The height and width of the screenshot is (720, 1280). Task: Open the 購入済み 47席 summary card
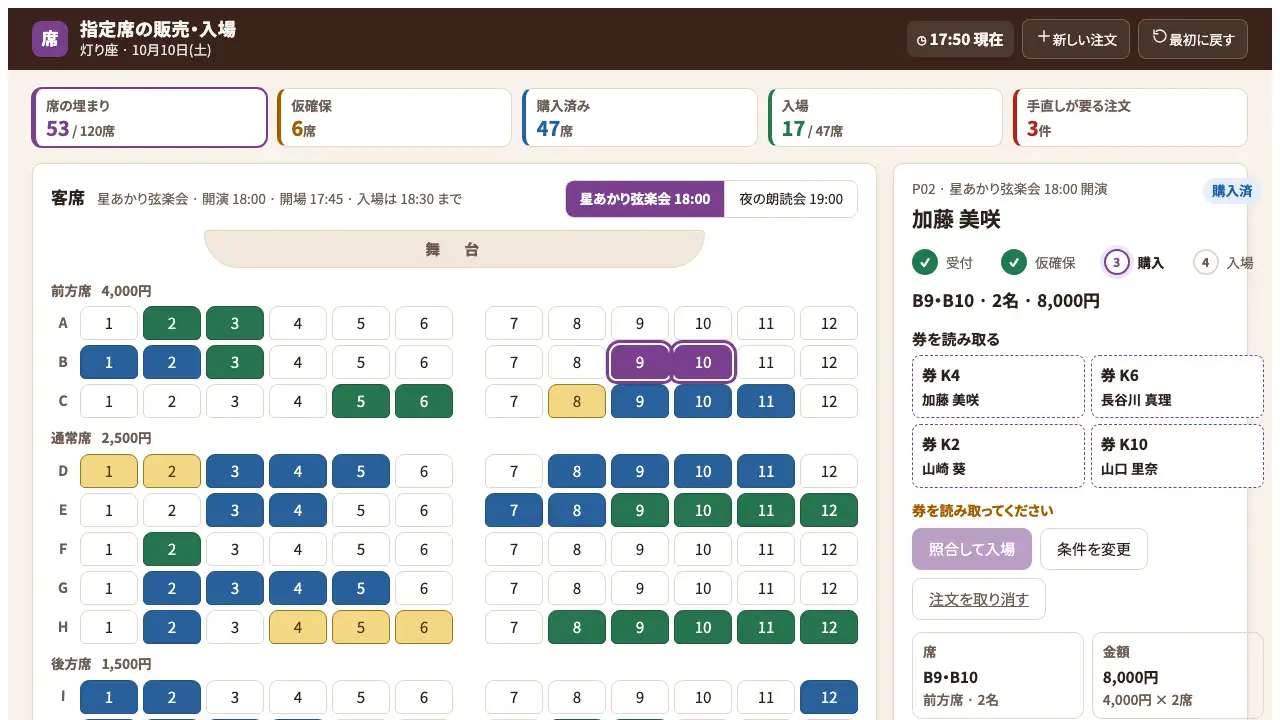[640, 118]
